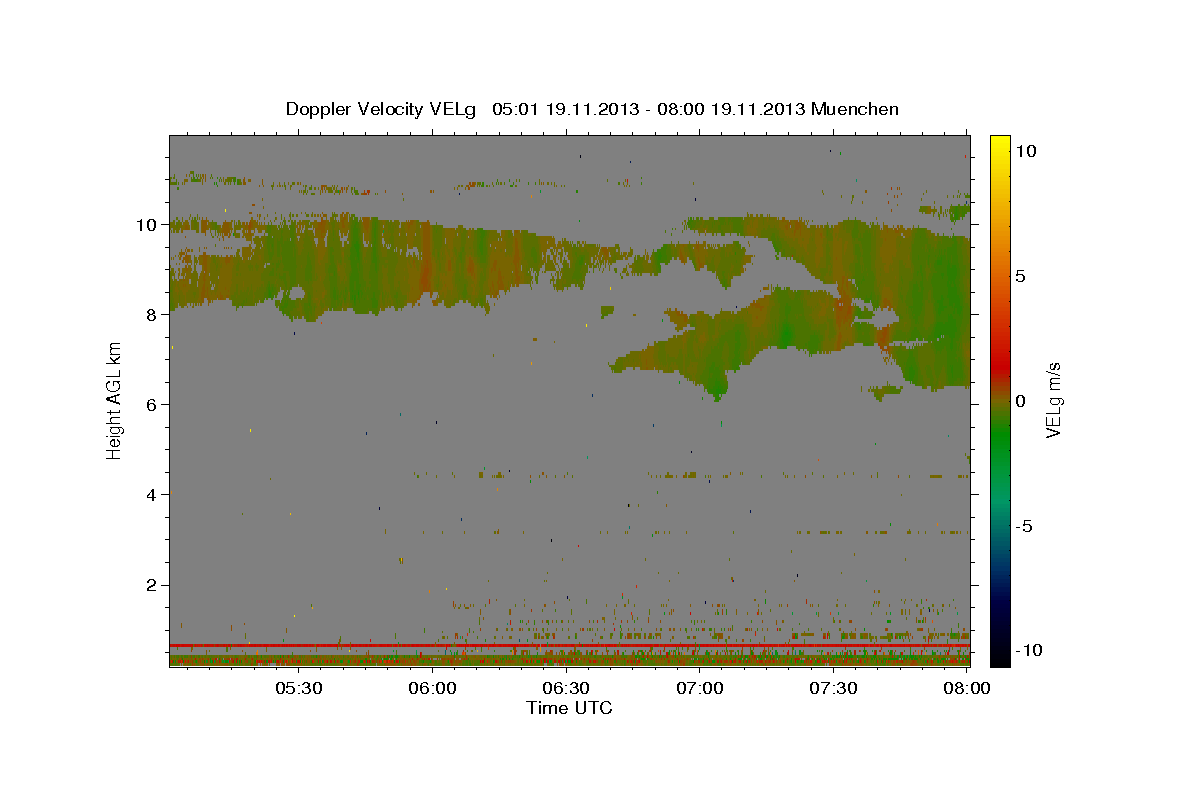This screenshot has height=800, width=1200.
Task: Click the "Height AGL km" axis label
Action: [x=115, y=400]
